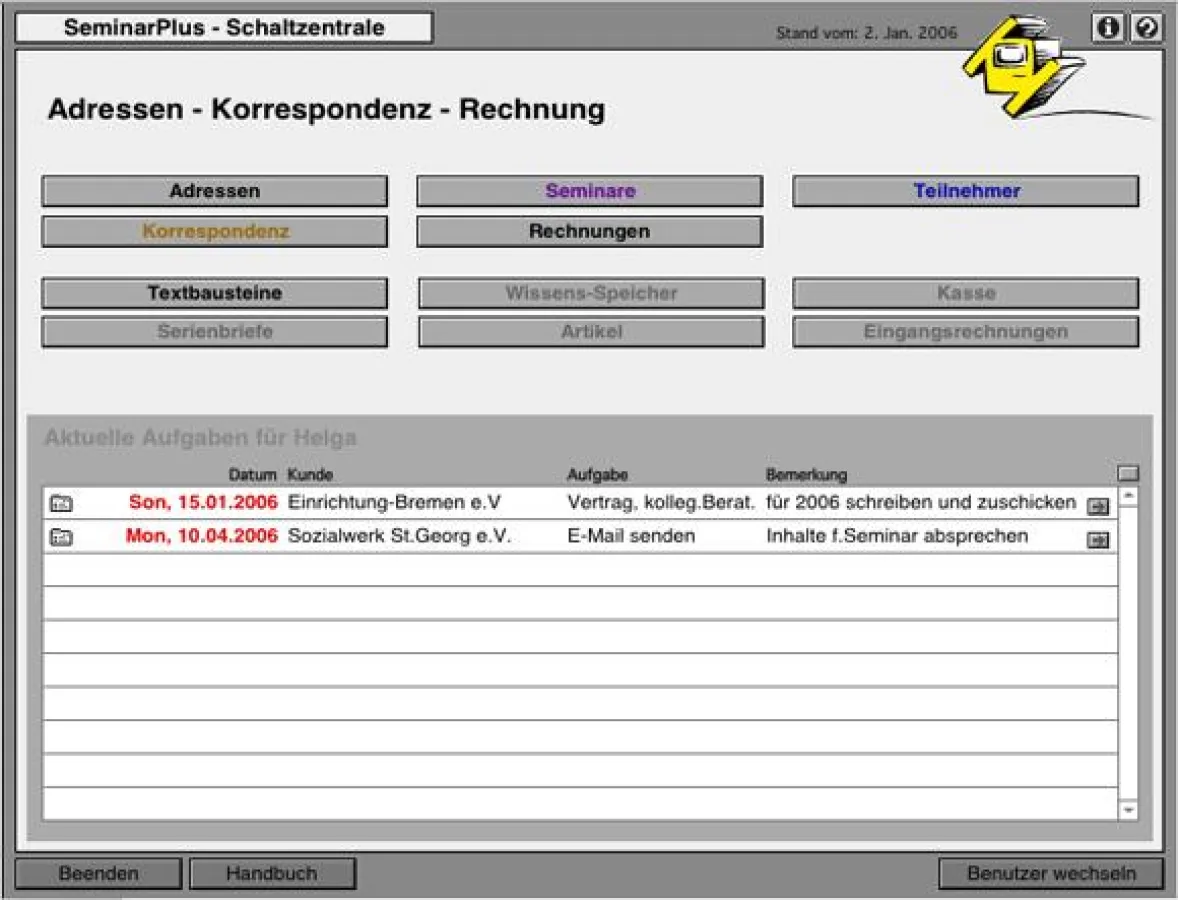Open the card icon beside the 10.04.2006 task
The width and height of the screenshot is (1178, 900).
point(61,536)
